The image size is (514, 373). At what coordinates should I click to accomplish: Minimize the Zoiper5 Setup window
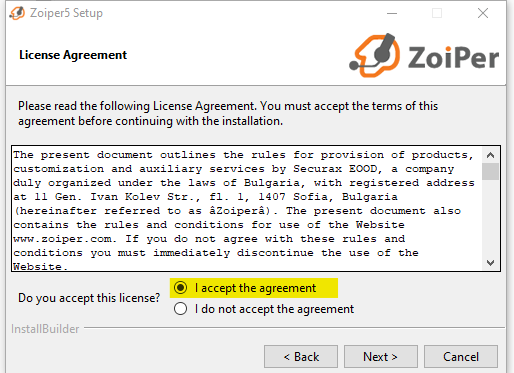pyautogui.click(x=392, y=13)
